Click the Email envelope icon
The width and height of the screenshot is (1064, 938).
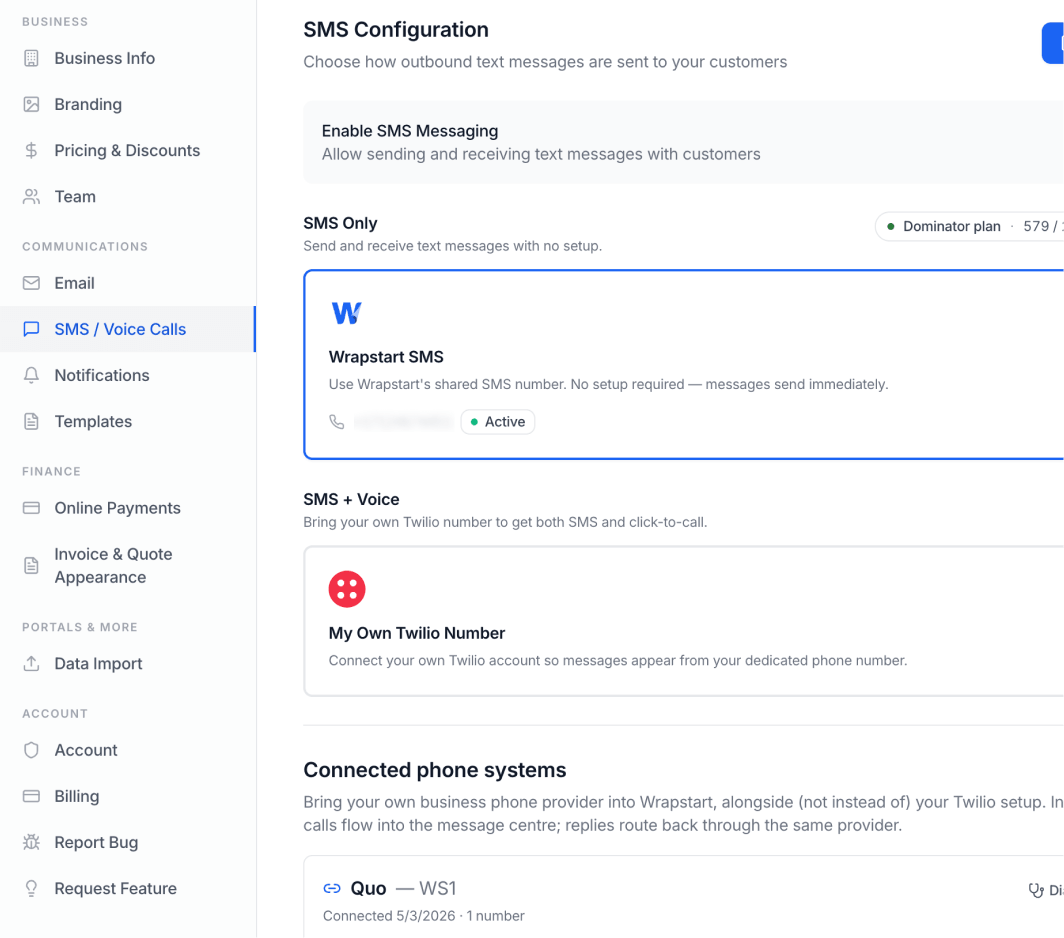point(31,283)
